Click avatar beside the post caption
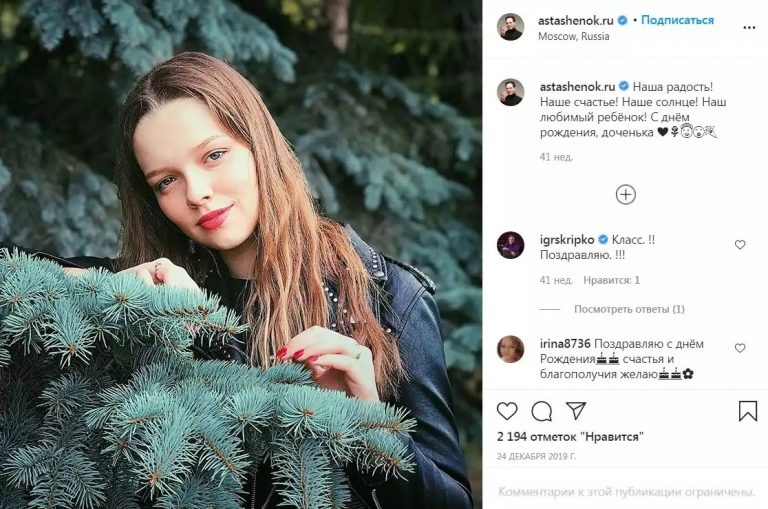 click(x=511, y=92)
